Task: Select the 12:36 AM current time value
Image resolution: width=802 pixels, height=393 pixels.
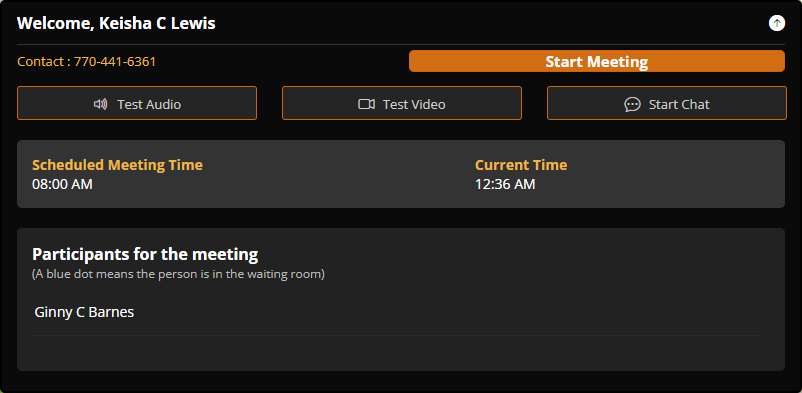Action: [x=505, y=184]
